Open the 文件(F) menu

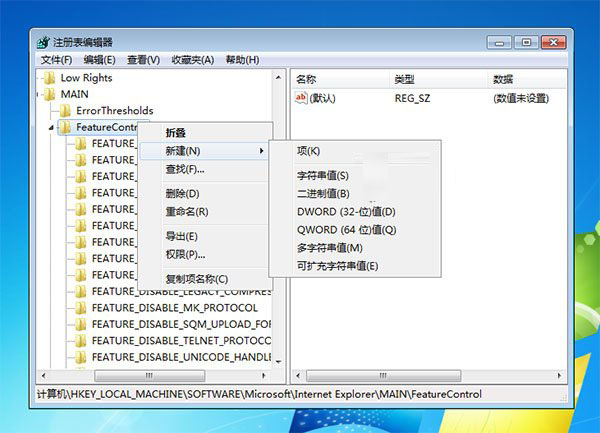pyautogui.click(x=57, y=60)
